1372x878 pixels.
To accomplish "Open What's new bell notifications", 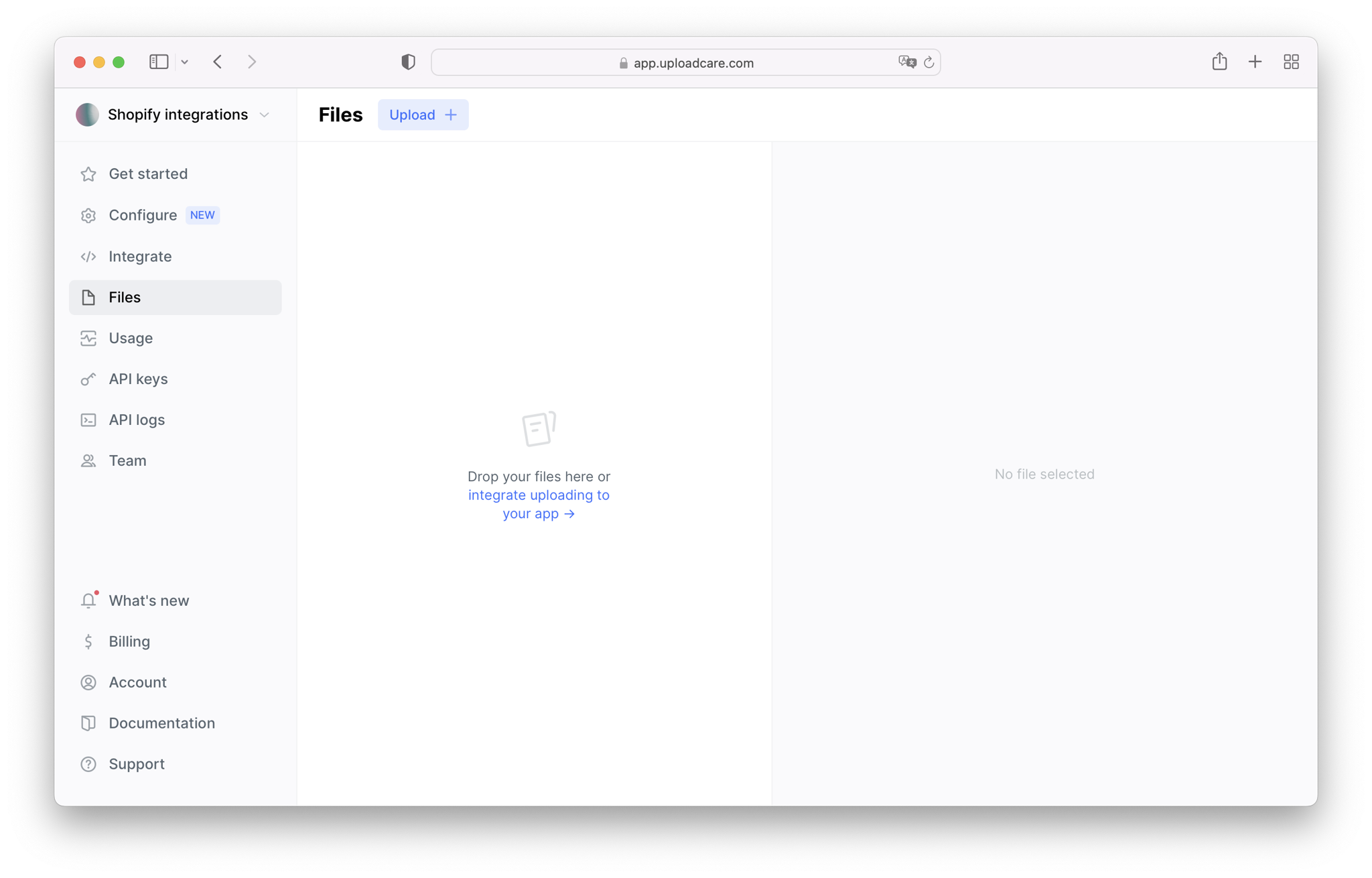I will coord(88,601).
